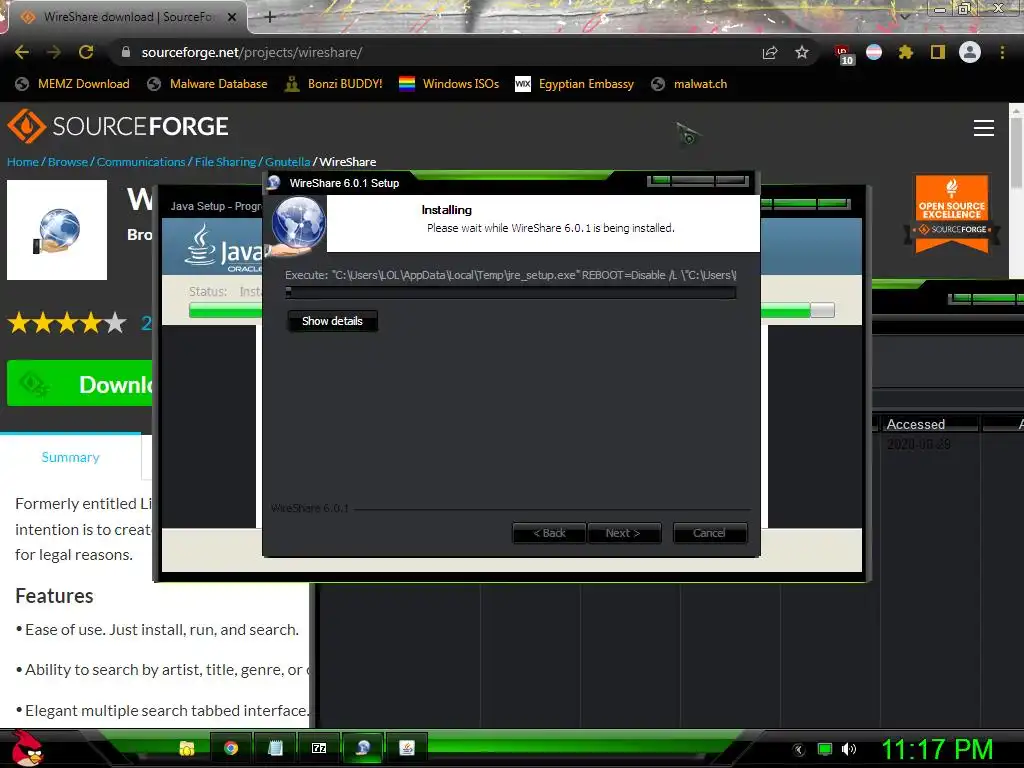
Task: Click the green Download button
Action: (80, 383)
